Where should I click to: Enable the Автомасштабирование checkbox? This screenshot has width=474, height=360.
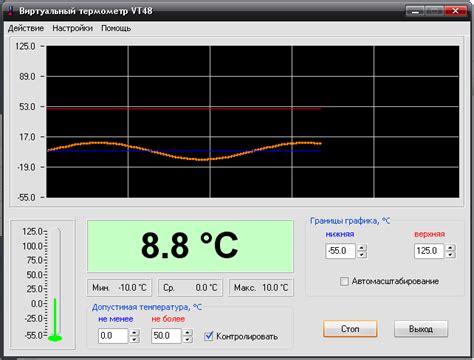tap(344, 281)
